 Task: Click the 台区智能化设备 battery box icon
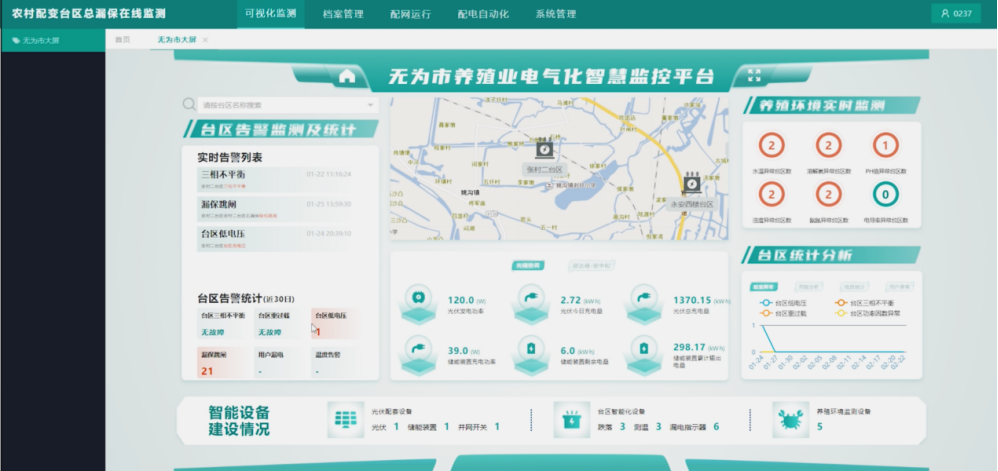click(572, 419)
